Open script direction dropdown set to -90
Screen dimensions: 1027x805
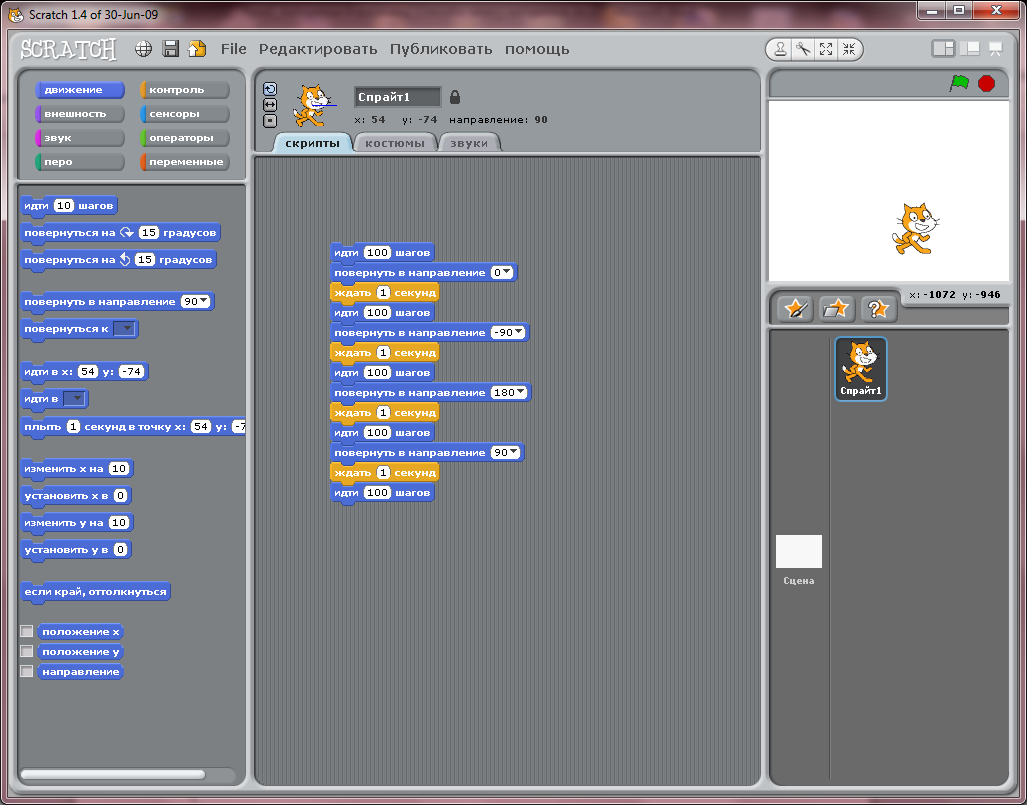coord(519,333)
